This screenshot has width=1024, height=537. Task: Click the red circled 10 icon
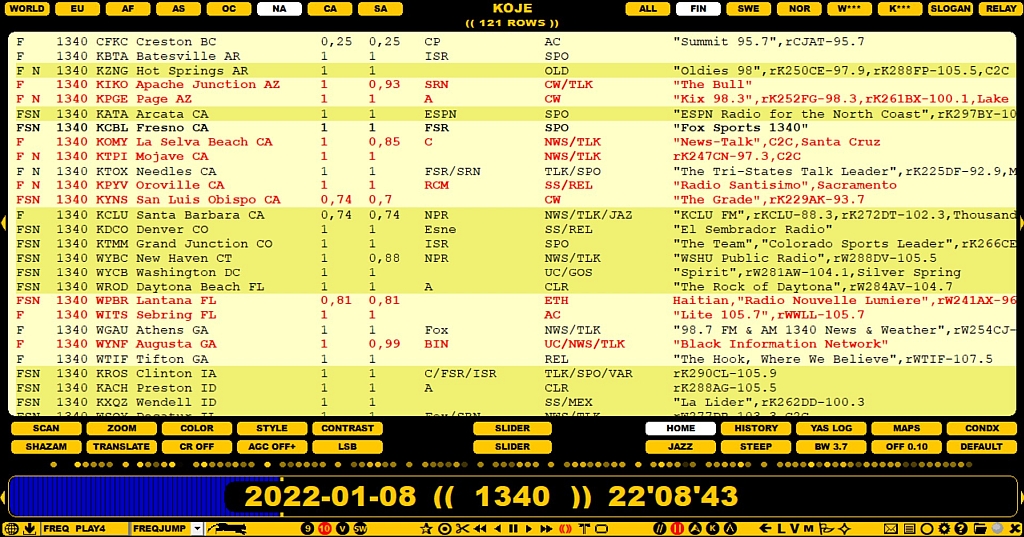[x=324, y=528]
